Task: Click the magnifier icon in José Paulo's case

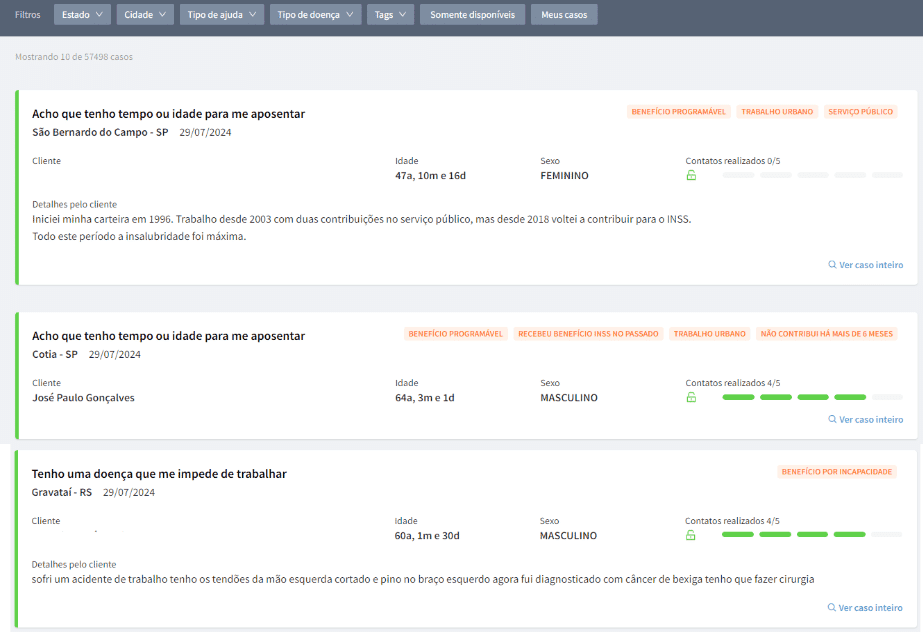Action: (x=832, y=420)
